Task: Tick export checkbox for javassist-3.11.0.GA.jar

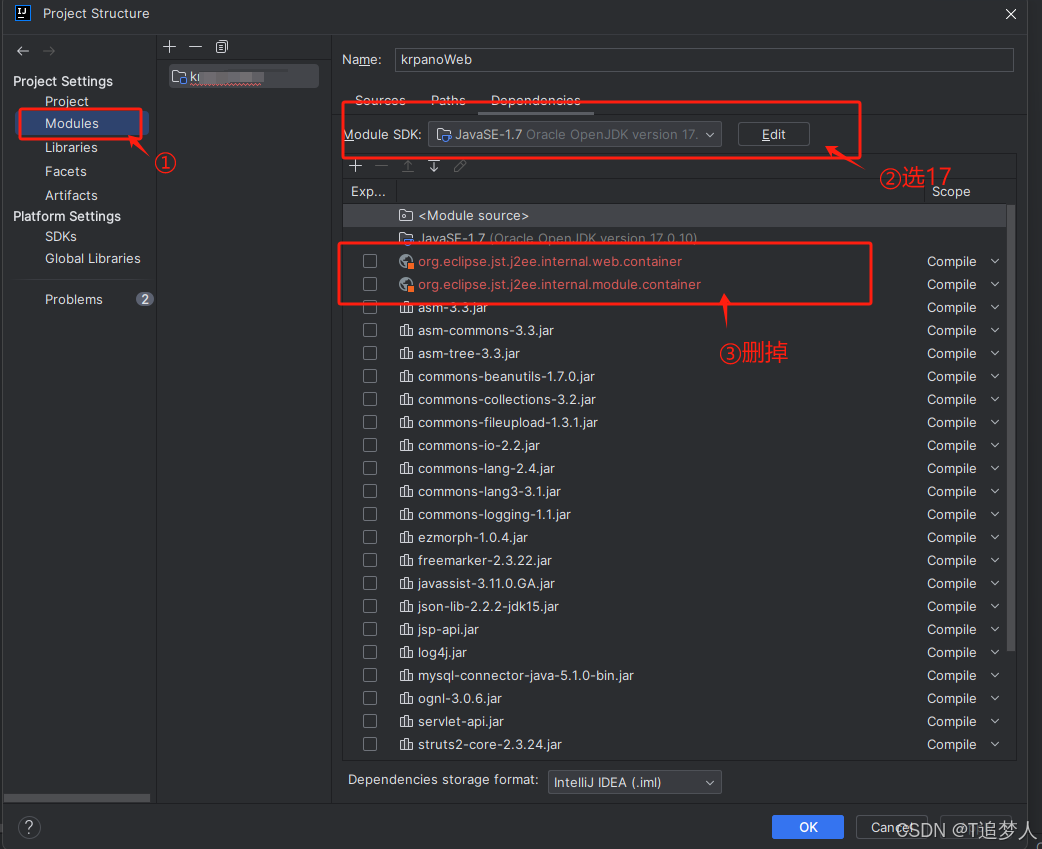Action: tap(370, 583)
